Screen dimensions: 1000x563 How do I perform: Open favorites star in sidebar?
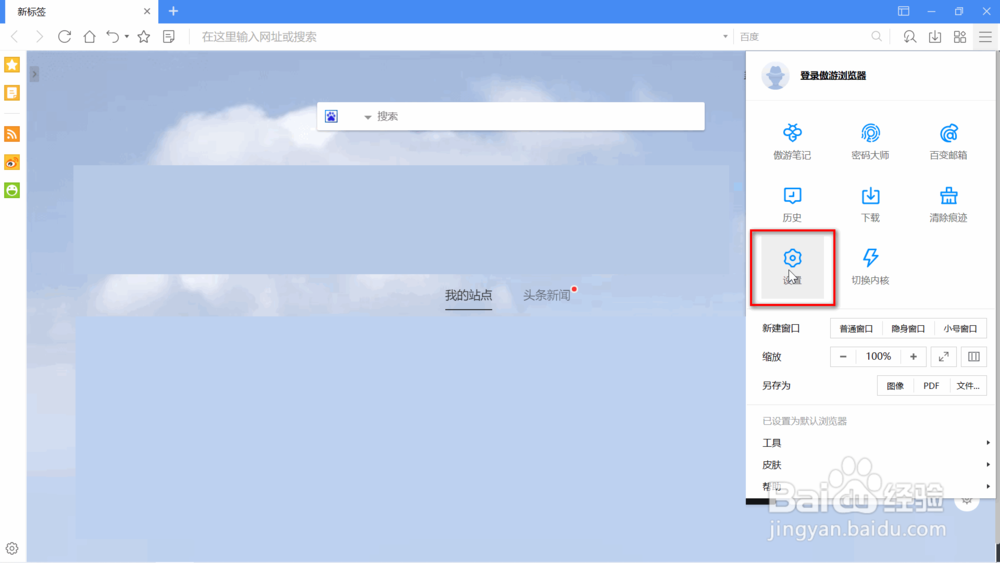coord(12,64)
